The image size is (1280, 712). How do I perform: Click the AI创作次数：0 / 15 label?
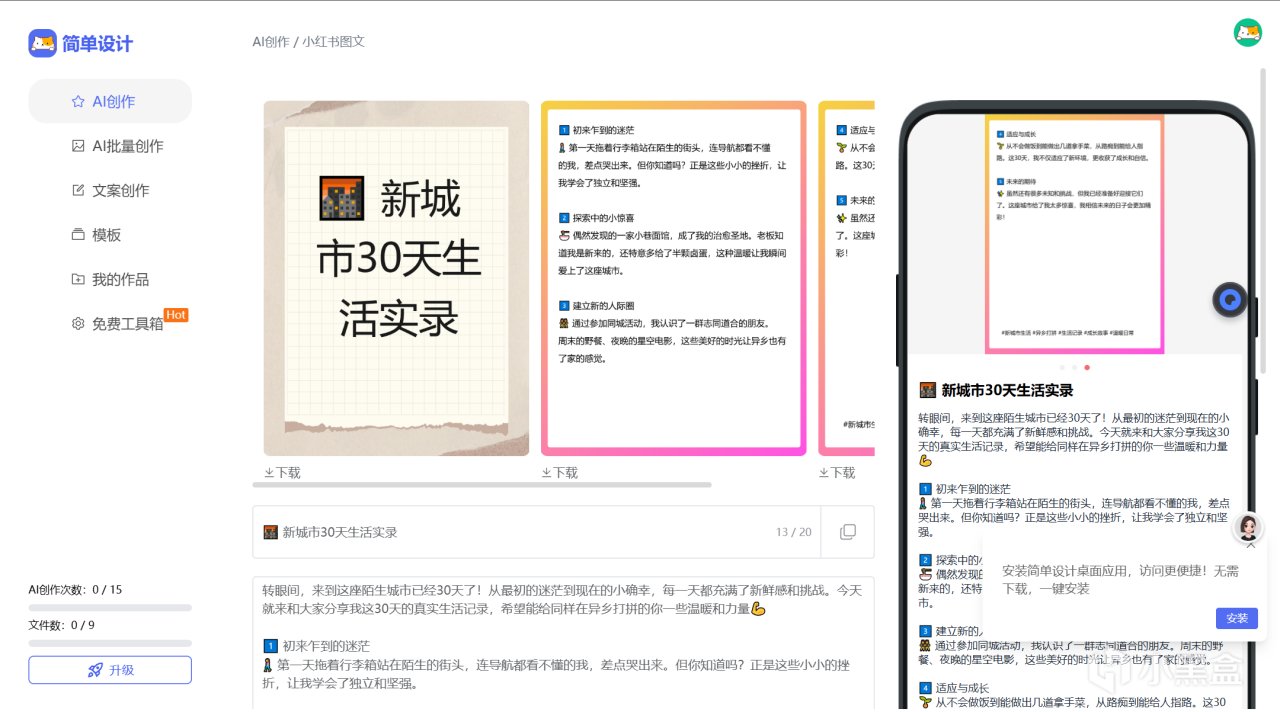(75, 590)
